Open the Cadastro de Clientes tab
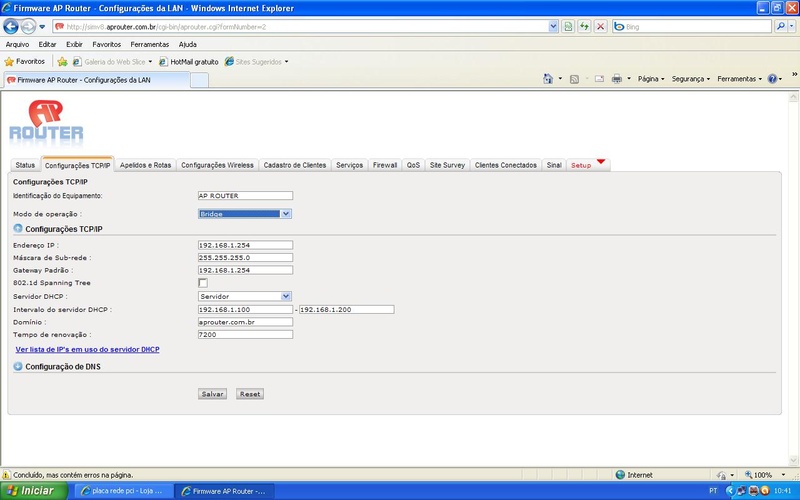Viewport: 800px width, 500px height. [x=295, y=165]
